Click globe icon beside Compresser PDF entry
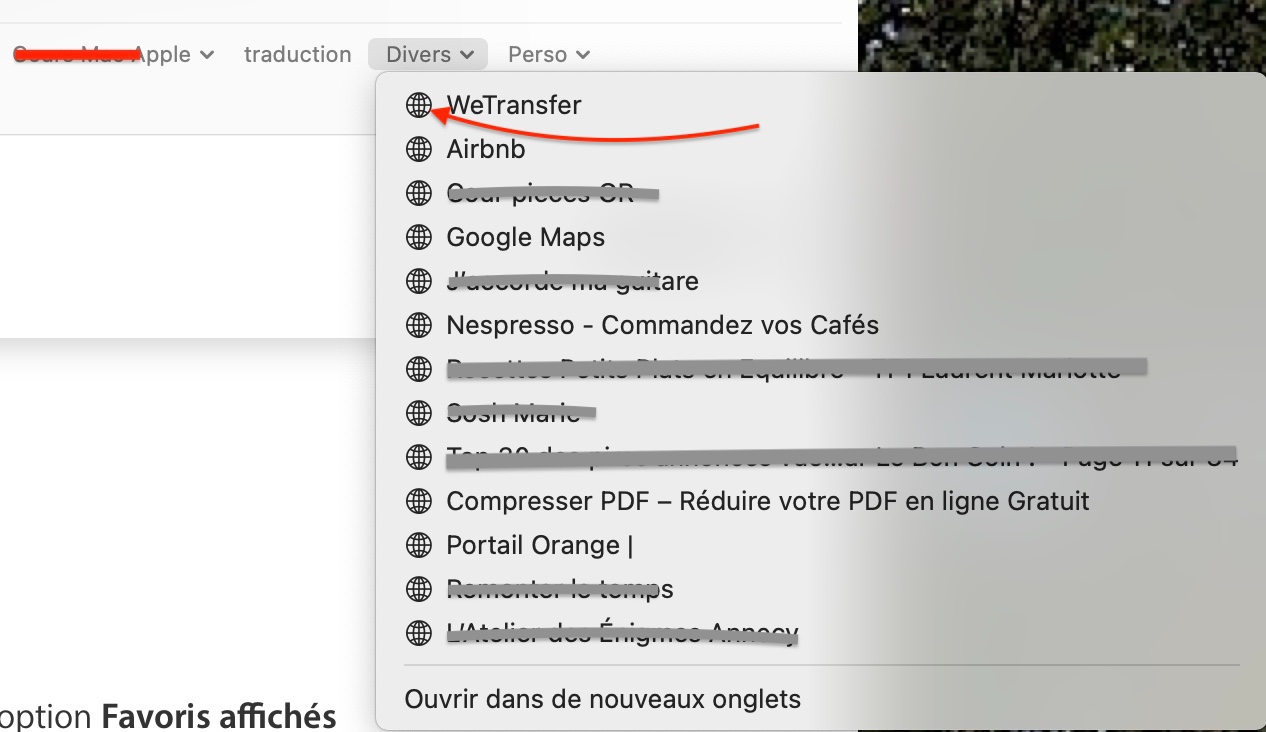This screenshot has height=732, width=1266. tap(419, 501)
